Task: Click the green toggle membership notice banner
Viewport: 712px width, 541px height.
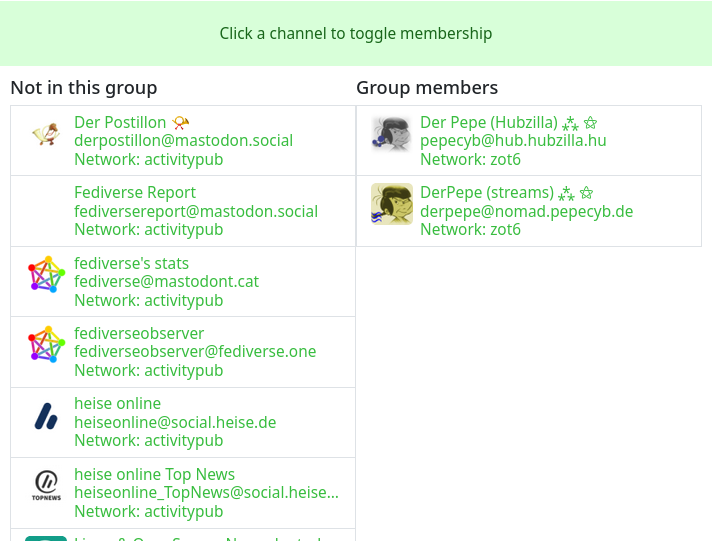Action: pos(356,33)
